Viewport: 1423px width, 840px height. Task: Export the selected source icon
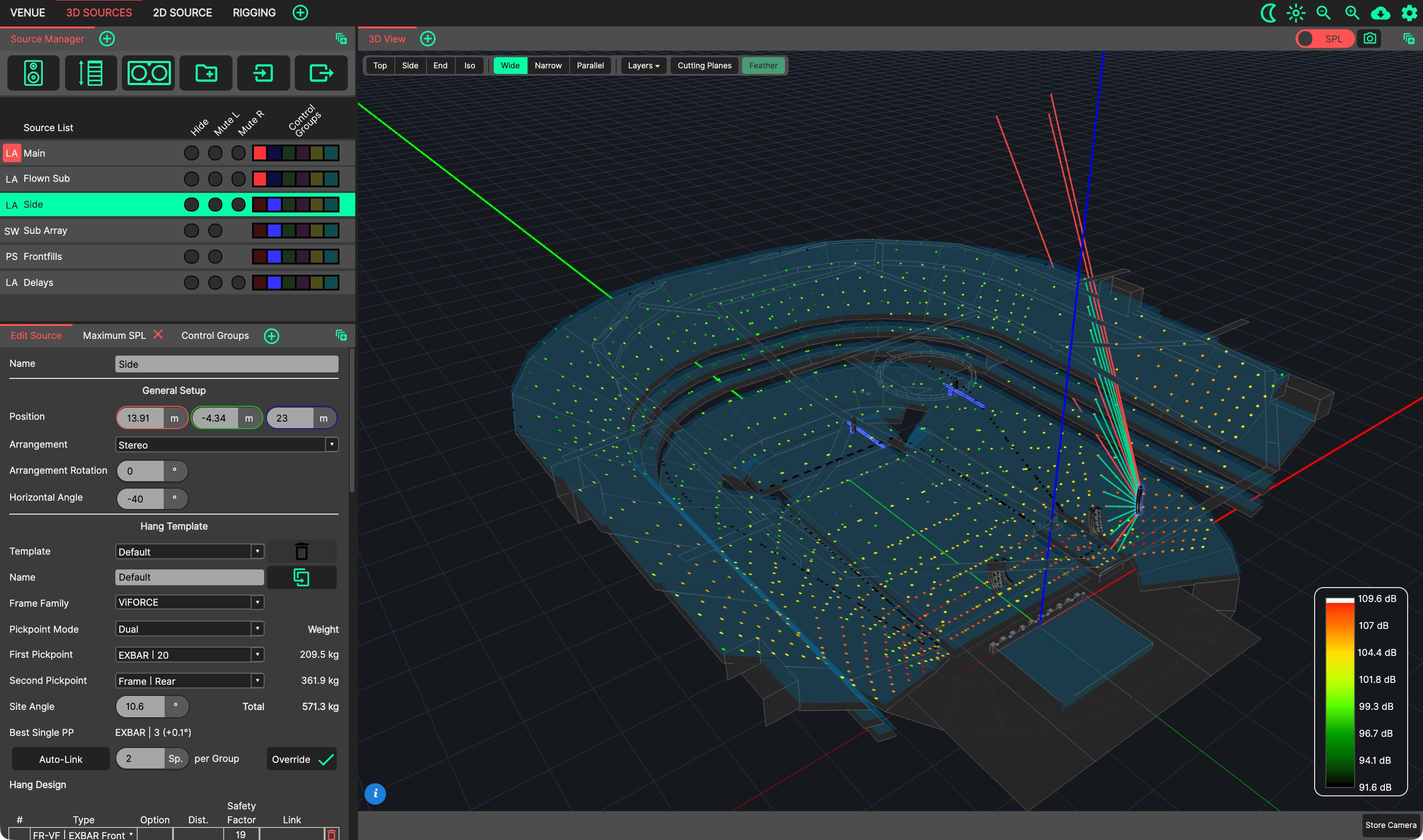click(x=321, y=73)
